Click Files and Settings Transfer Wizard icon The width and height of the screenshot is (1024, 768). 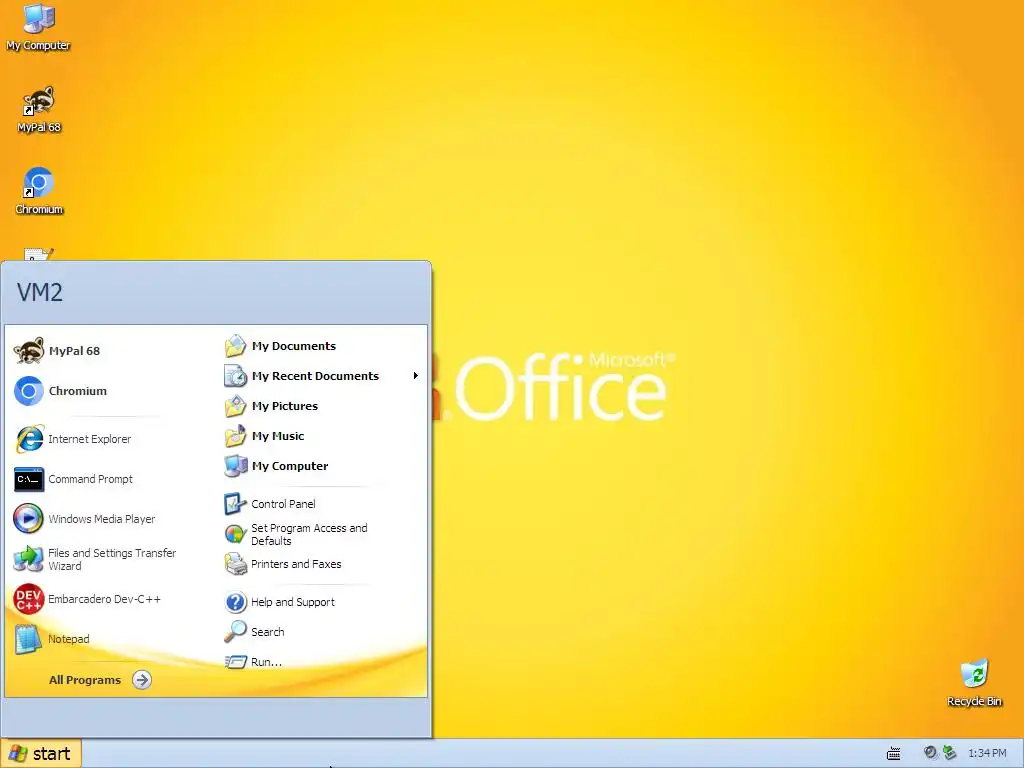coord(29,559)
